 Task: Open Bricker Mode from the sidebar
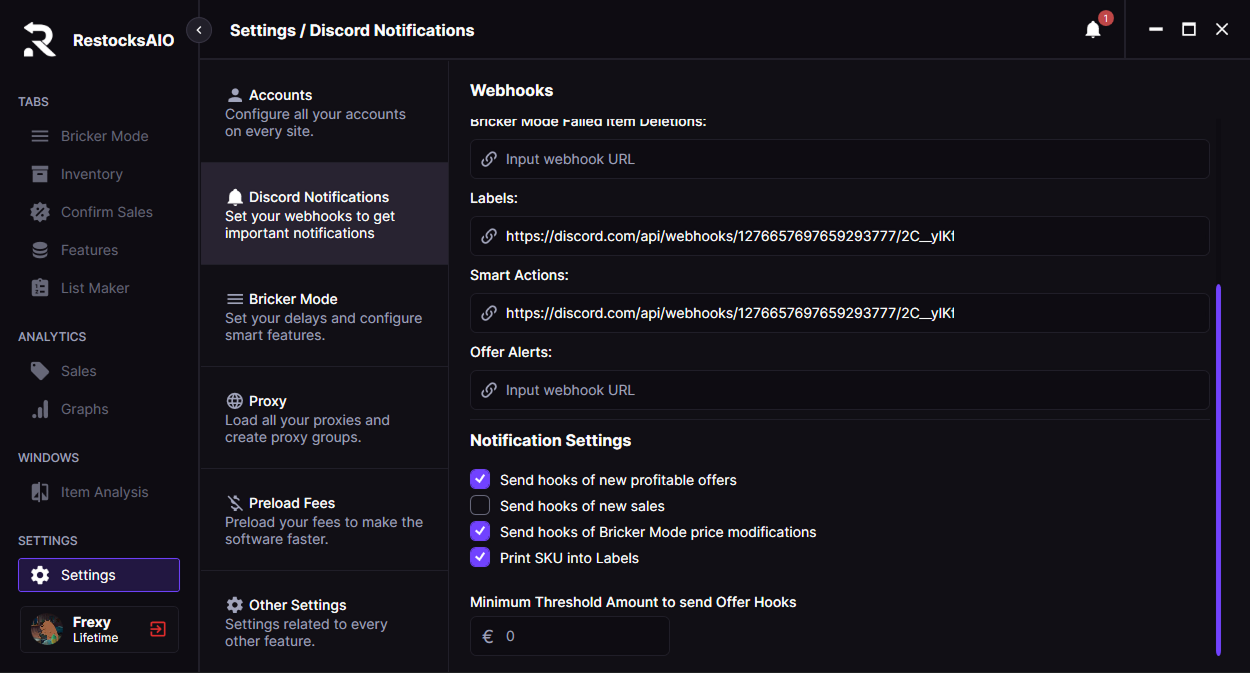tap(103, 136)
